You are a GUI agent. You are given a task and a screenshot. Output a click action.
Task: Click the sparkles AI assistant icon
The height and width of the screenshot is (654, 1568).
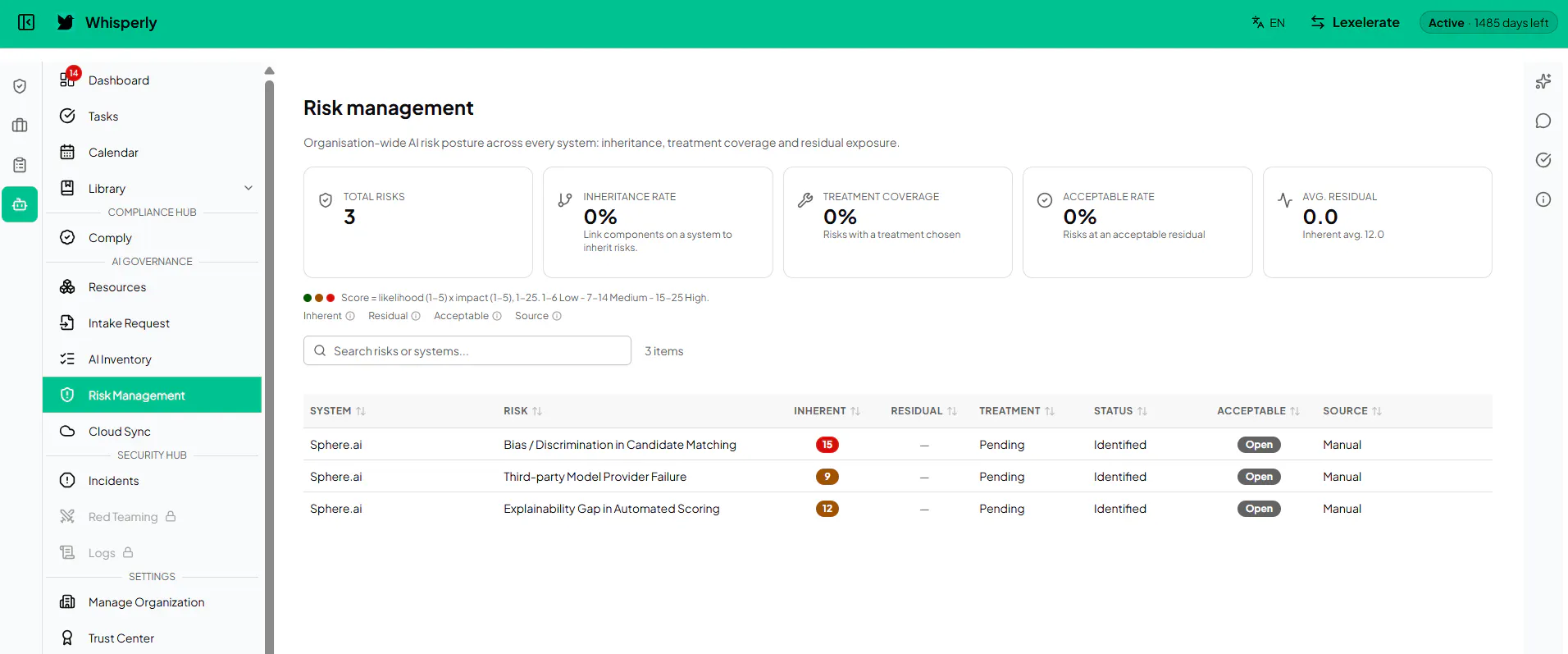click(x=1543, y=81)
